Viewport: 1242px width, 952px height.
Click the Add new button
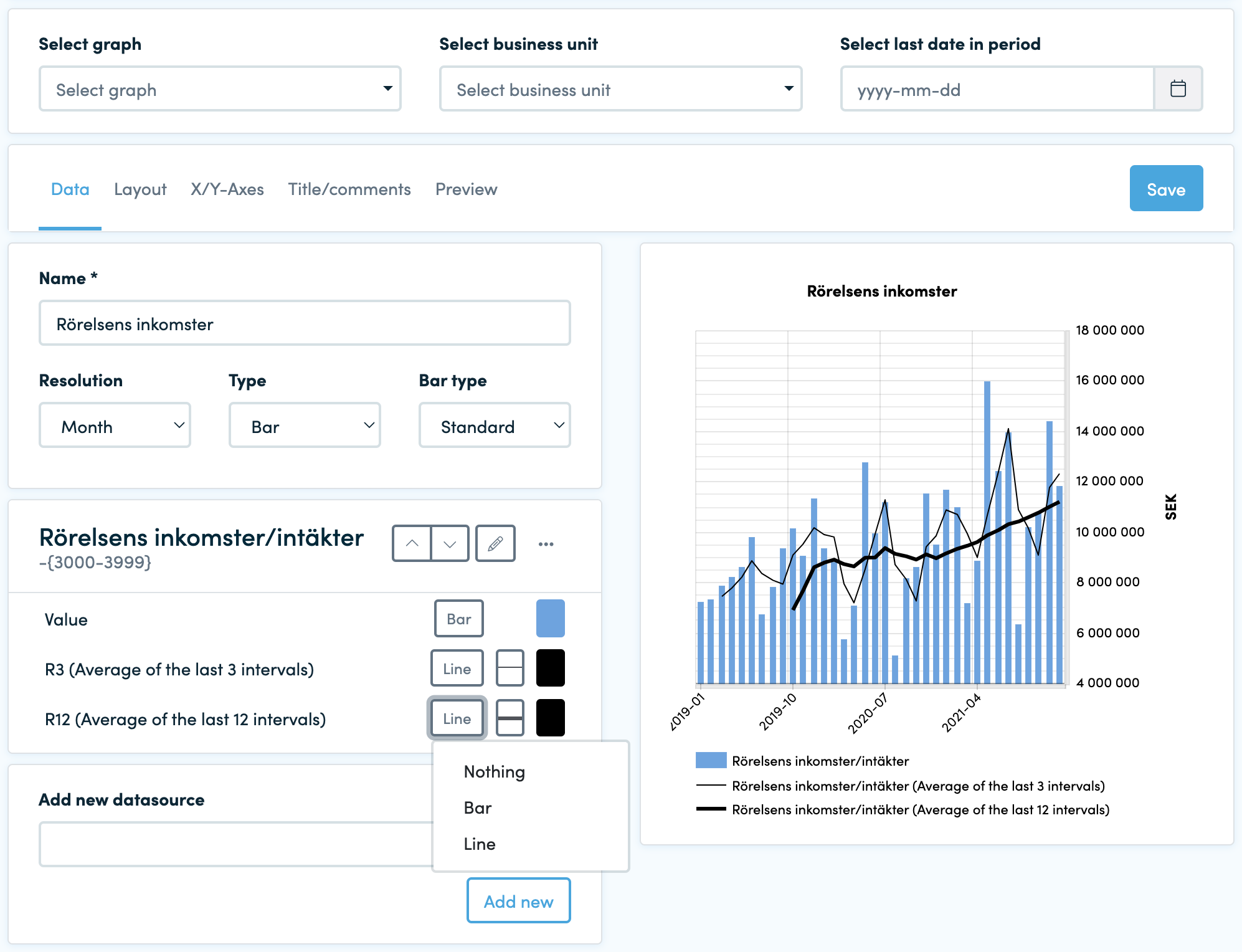(x=518, y=901)
